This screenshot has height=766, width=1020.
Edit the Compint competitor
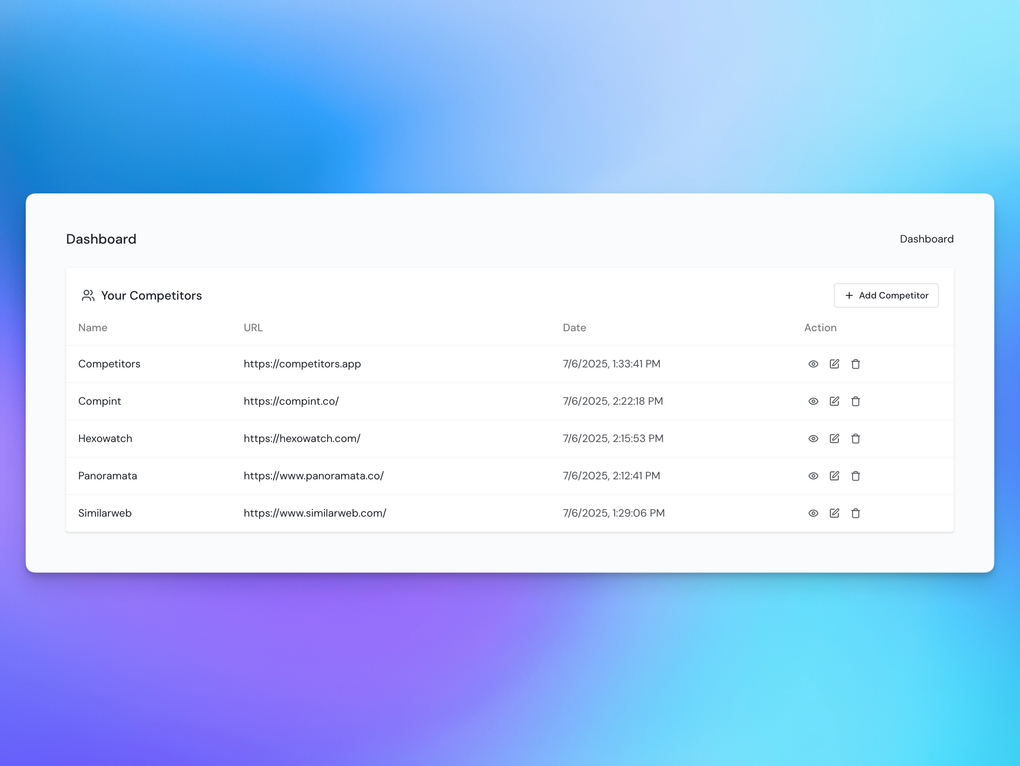click(x=835, y=401)
